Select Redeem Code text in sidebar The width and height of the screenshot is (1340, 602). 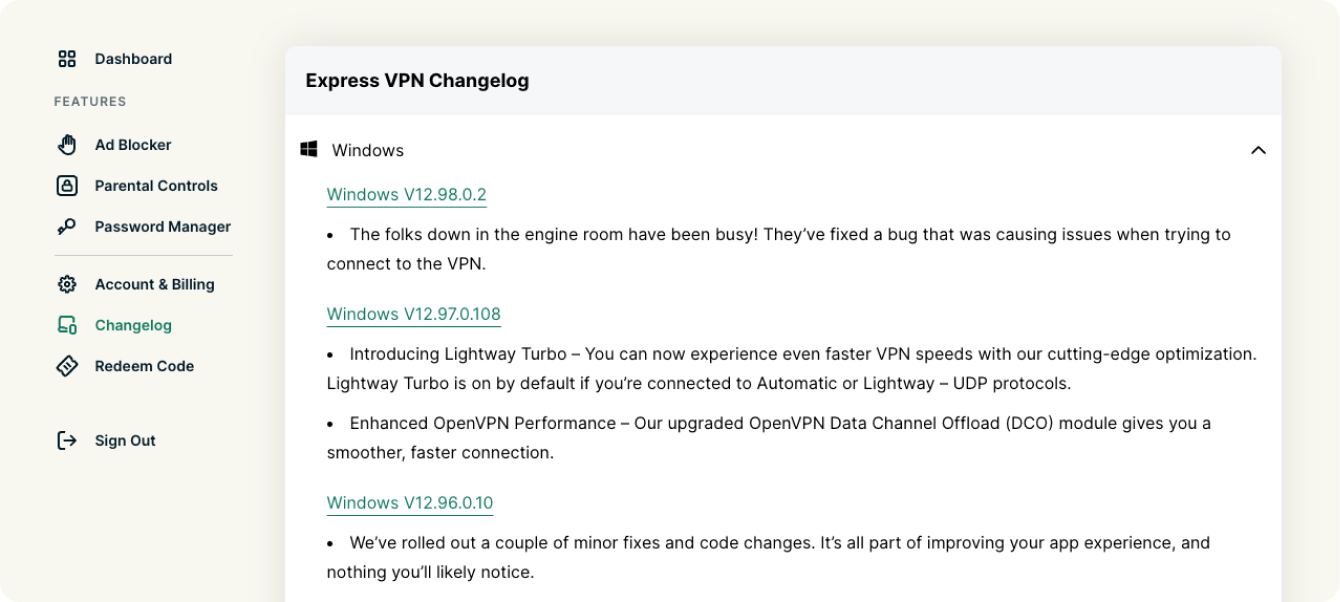144,367
